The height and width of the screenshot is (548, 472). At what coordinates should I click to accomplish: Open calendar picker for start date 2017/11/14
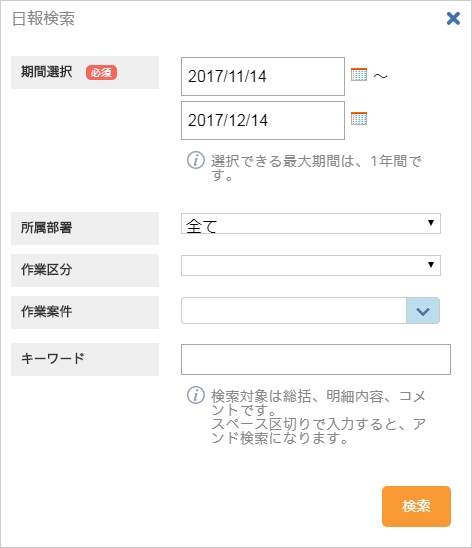[x=359, y=74]
